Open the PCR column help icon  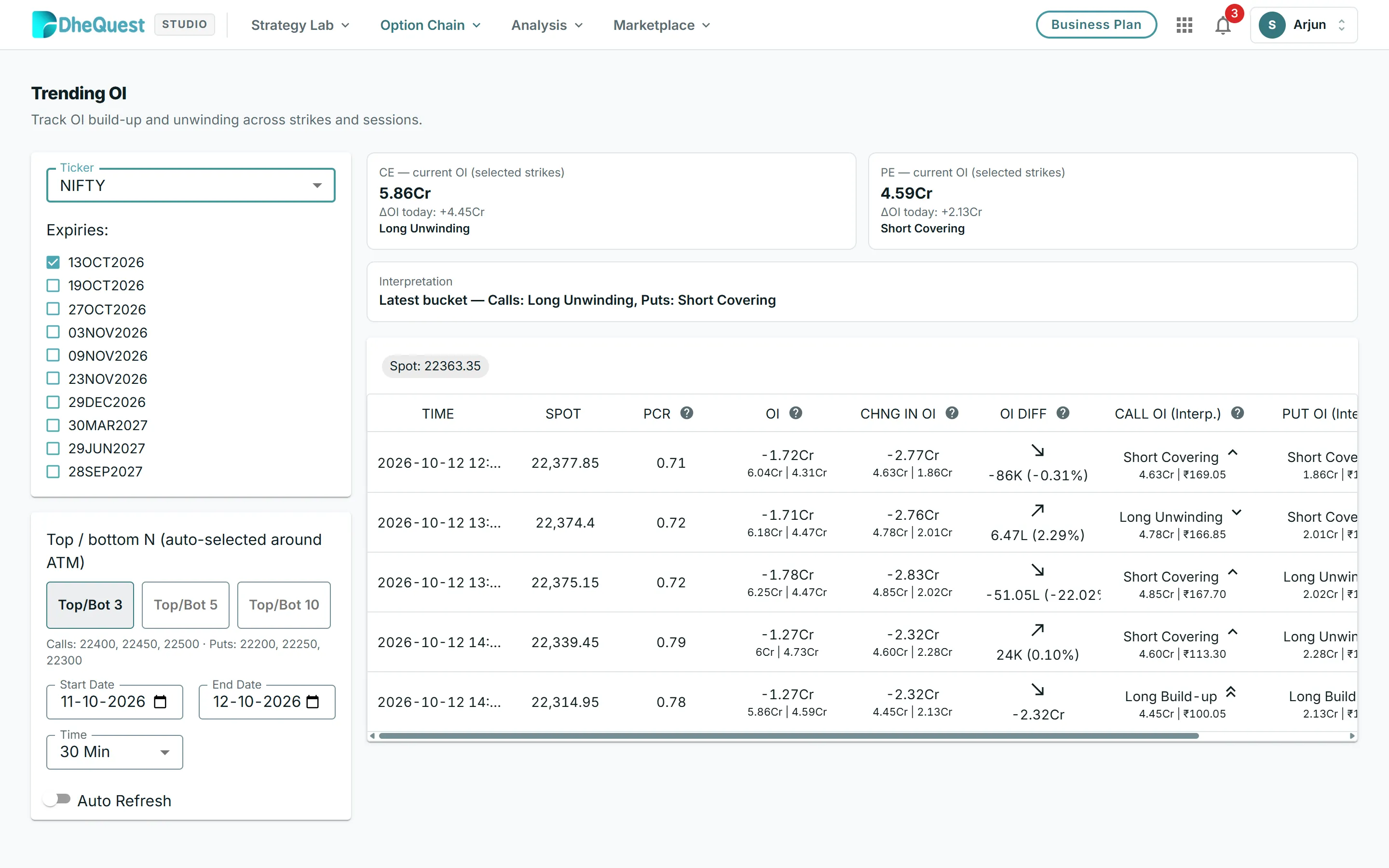(686, 413)
